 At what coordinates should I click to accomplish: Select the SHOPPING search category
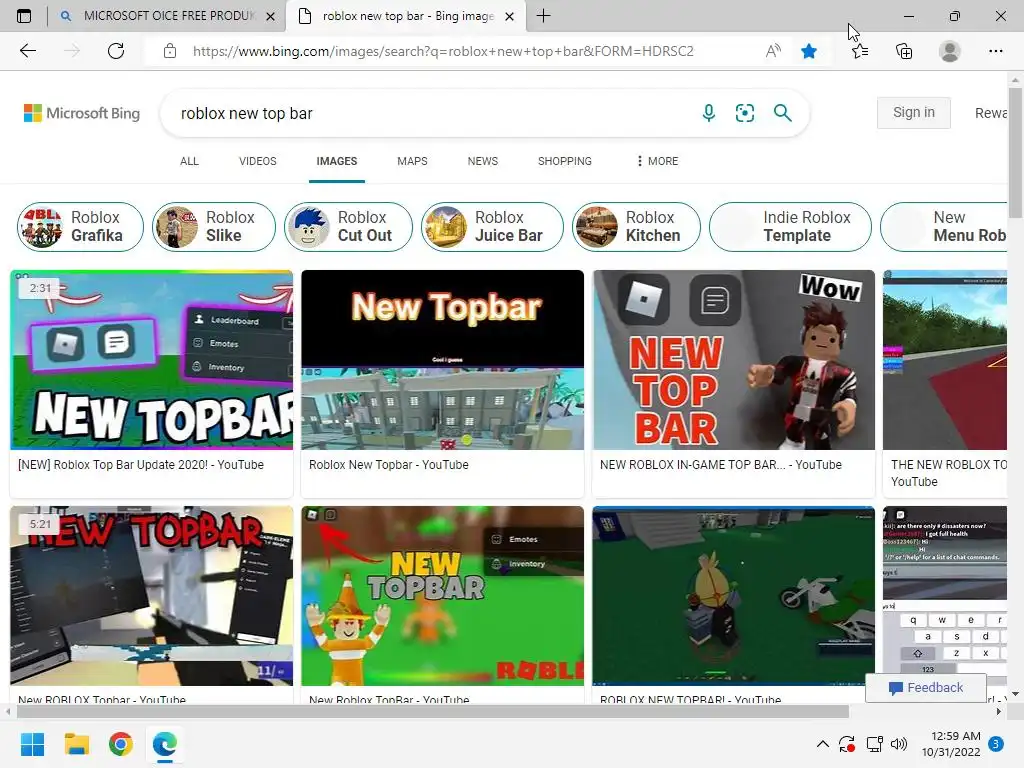pyautogui.click(x=565, y=161)
